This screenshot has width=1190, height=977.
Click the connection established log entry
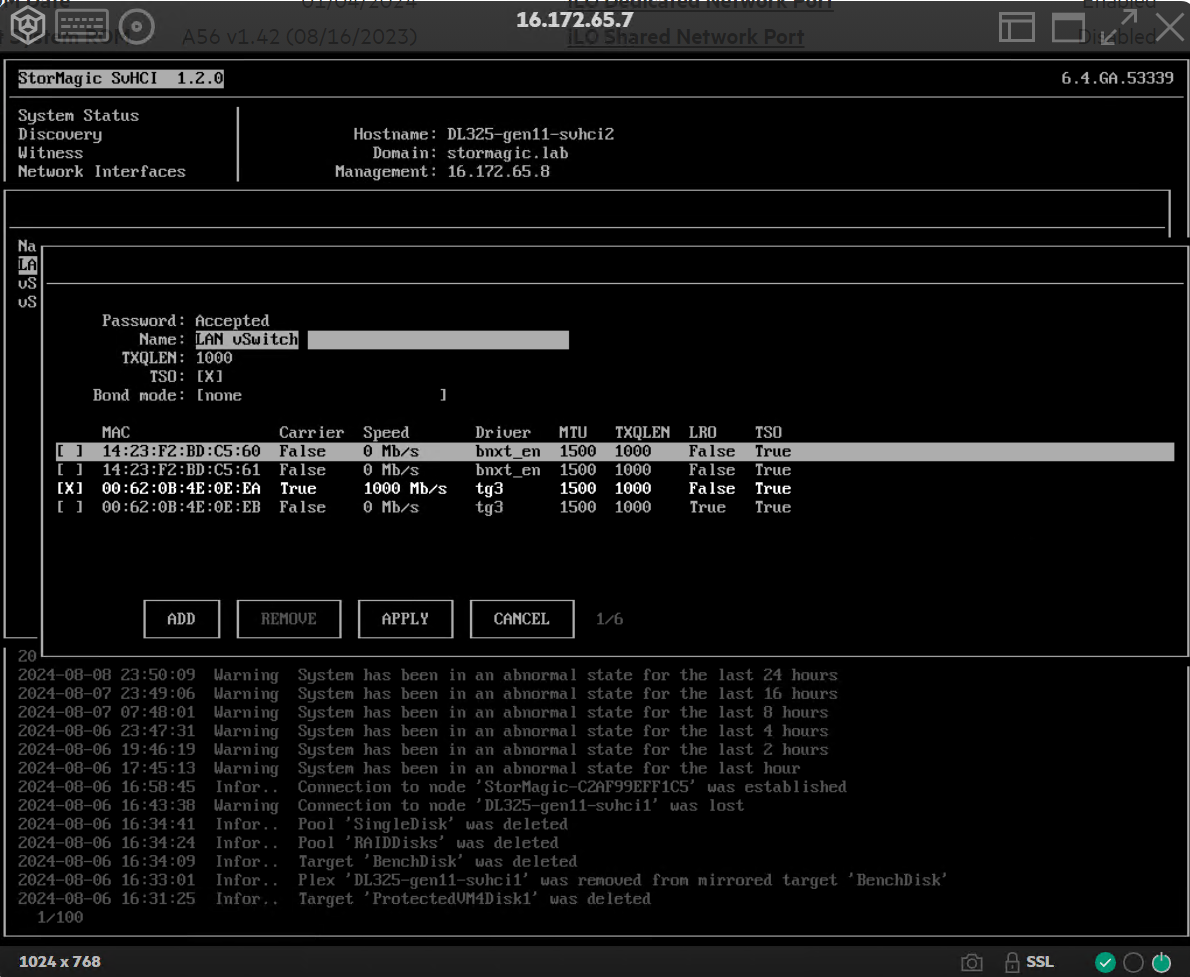click(x=432, y=787)
